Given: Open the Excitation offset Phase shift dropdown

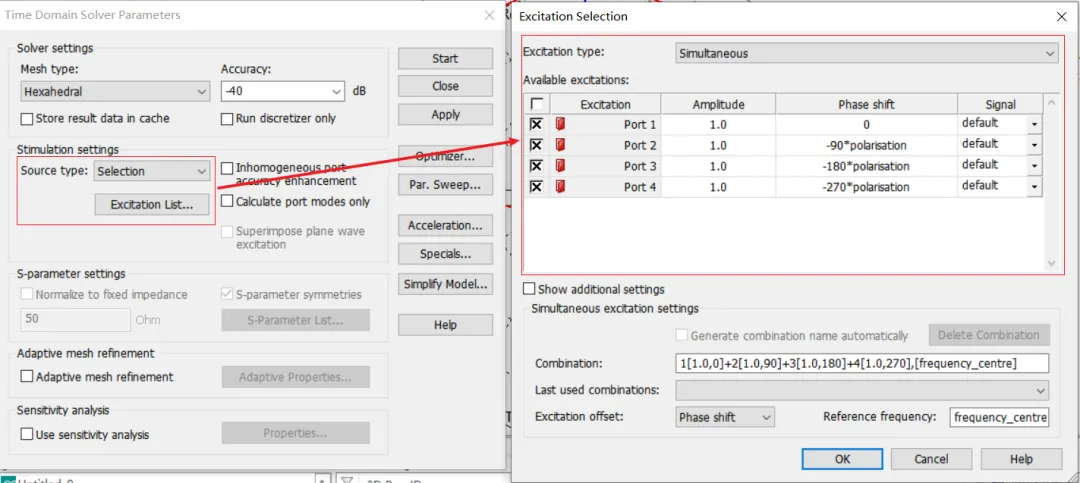Looking at the screenshot, I should click(x=725, y=417).
